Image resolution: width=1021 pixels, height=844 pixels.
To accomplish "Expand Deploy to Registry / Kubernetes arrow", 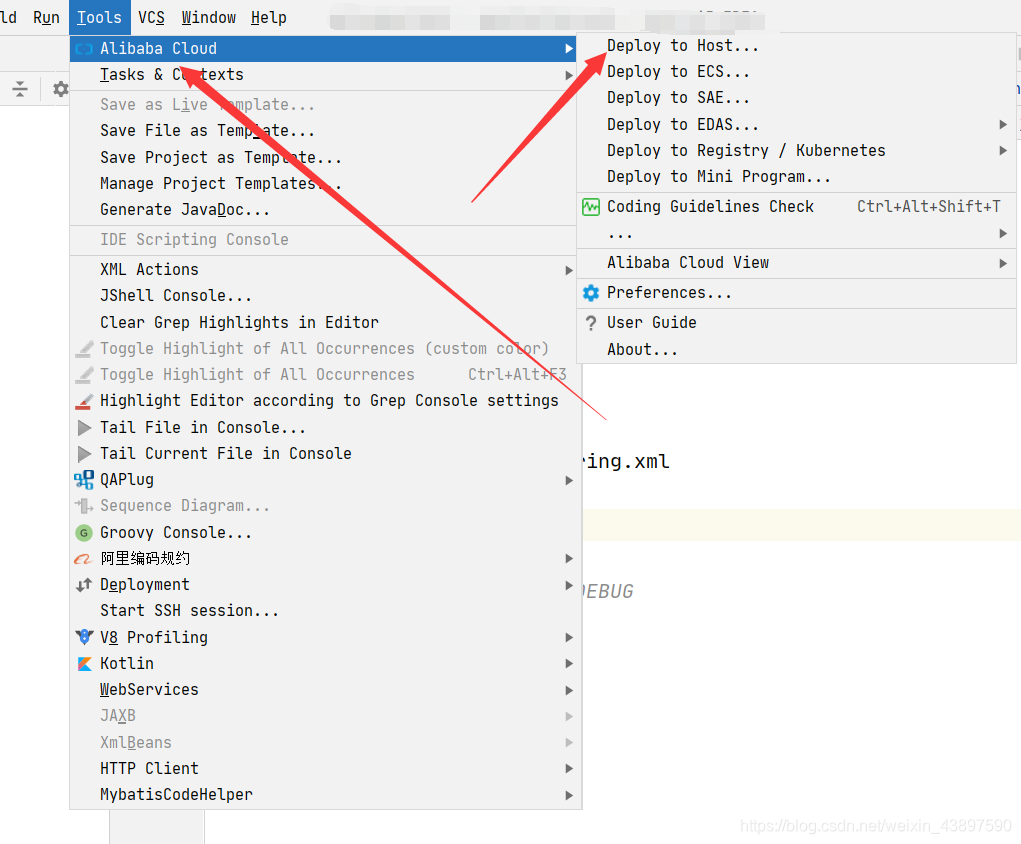I will [1003, 150].
